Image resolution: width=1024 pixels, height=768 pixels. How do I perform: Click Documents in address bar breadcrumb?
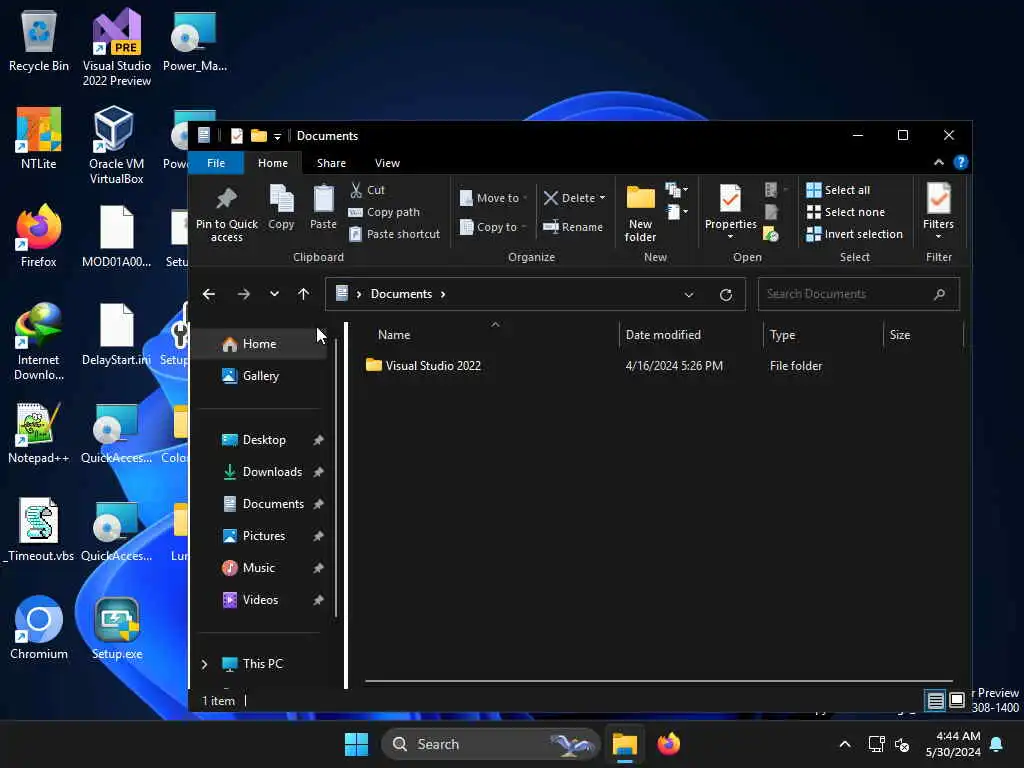(401, 295)
